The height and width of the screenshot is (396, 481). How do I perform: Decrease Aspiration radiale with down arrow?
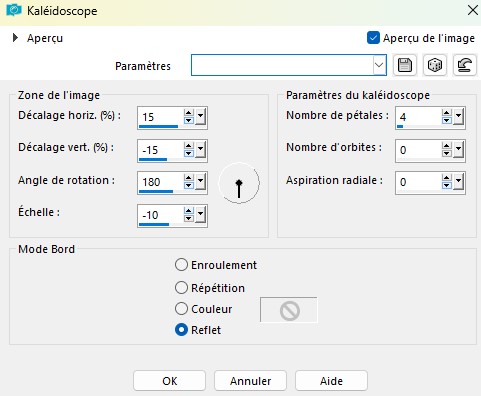447,185
